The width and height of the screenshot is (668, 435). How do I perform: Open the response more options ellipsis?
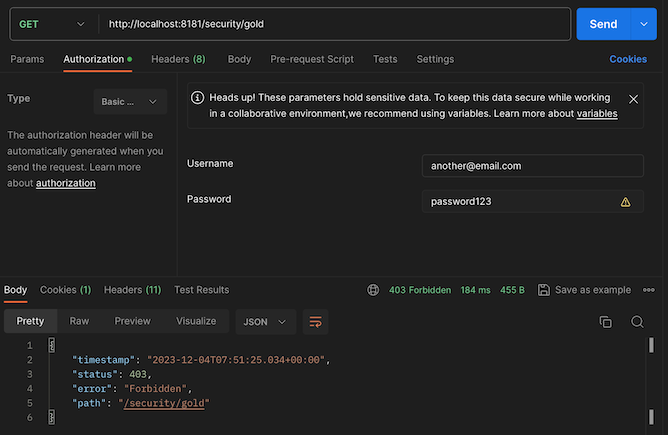coord(649,290)
